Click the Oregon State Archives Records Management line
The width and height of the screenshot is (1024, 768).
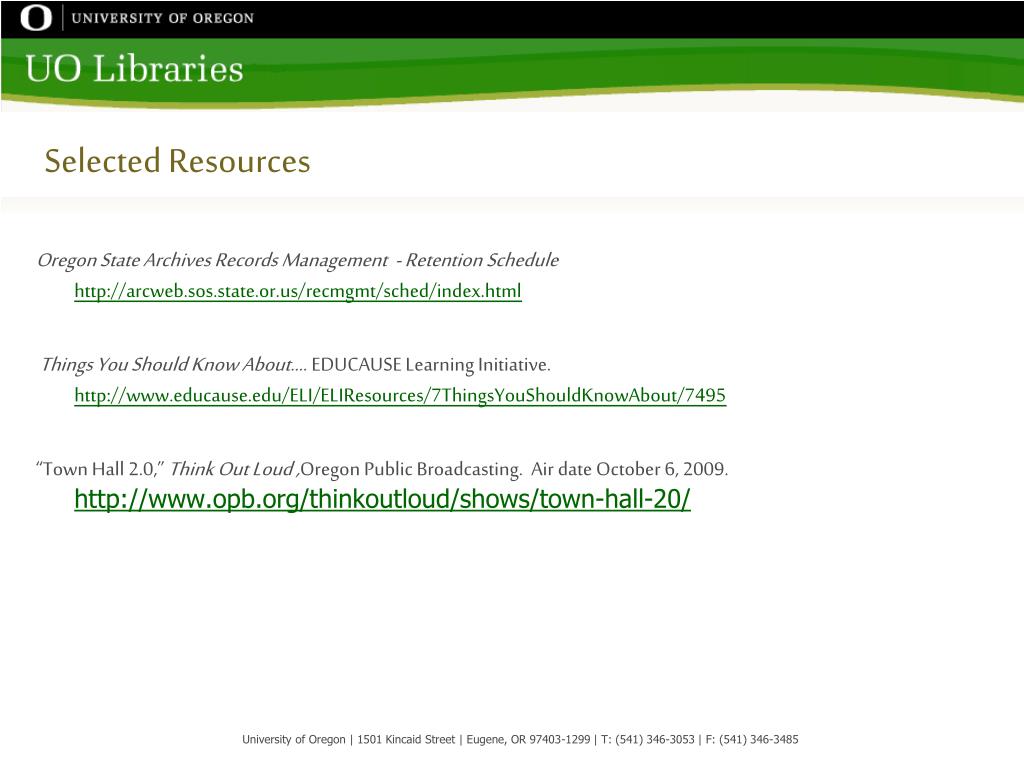point(298,261)
